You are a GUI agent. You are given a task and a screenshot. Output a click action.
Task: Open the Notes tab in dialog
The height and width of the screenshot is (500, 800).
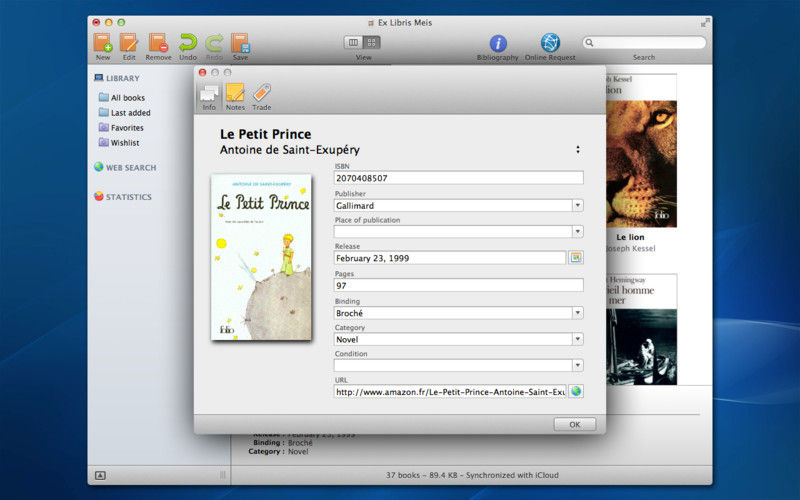point(235,97)
